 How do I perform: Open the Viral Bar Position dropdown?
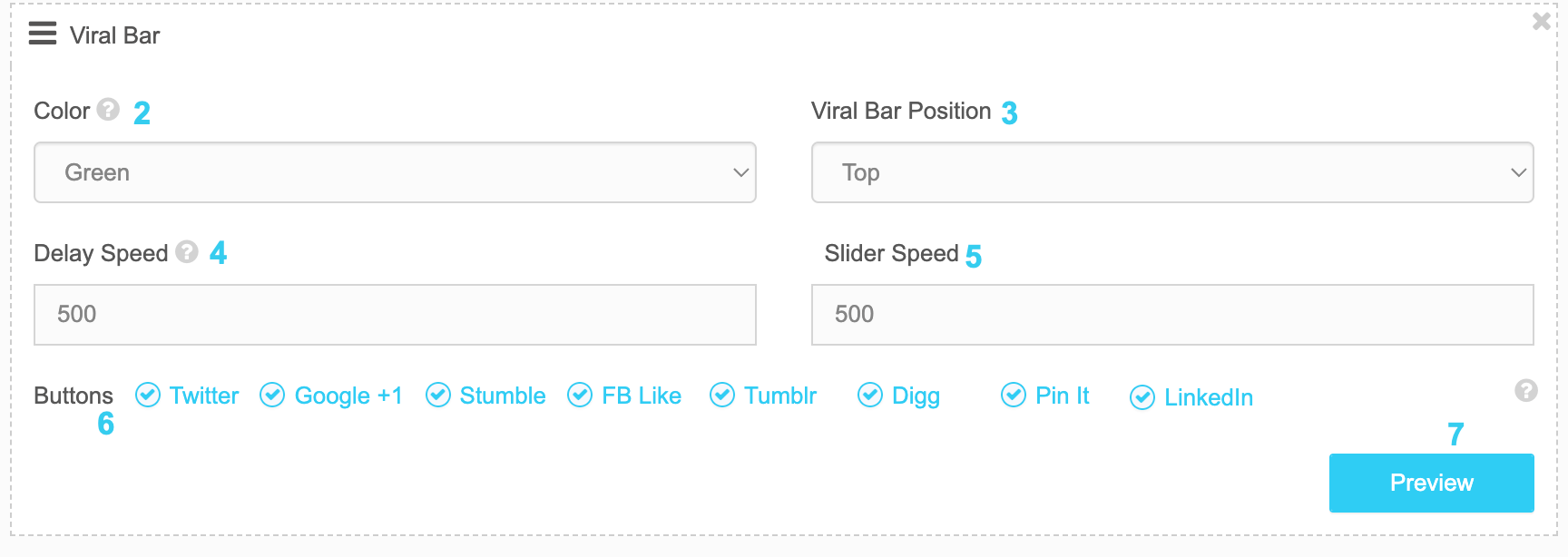coord(1172,172)
